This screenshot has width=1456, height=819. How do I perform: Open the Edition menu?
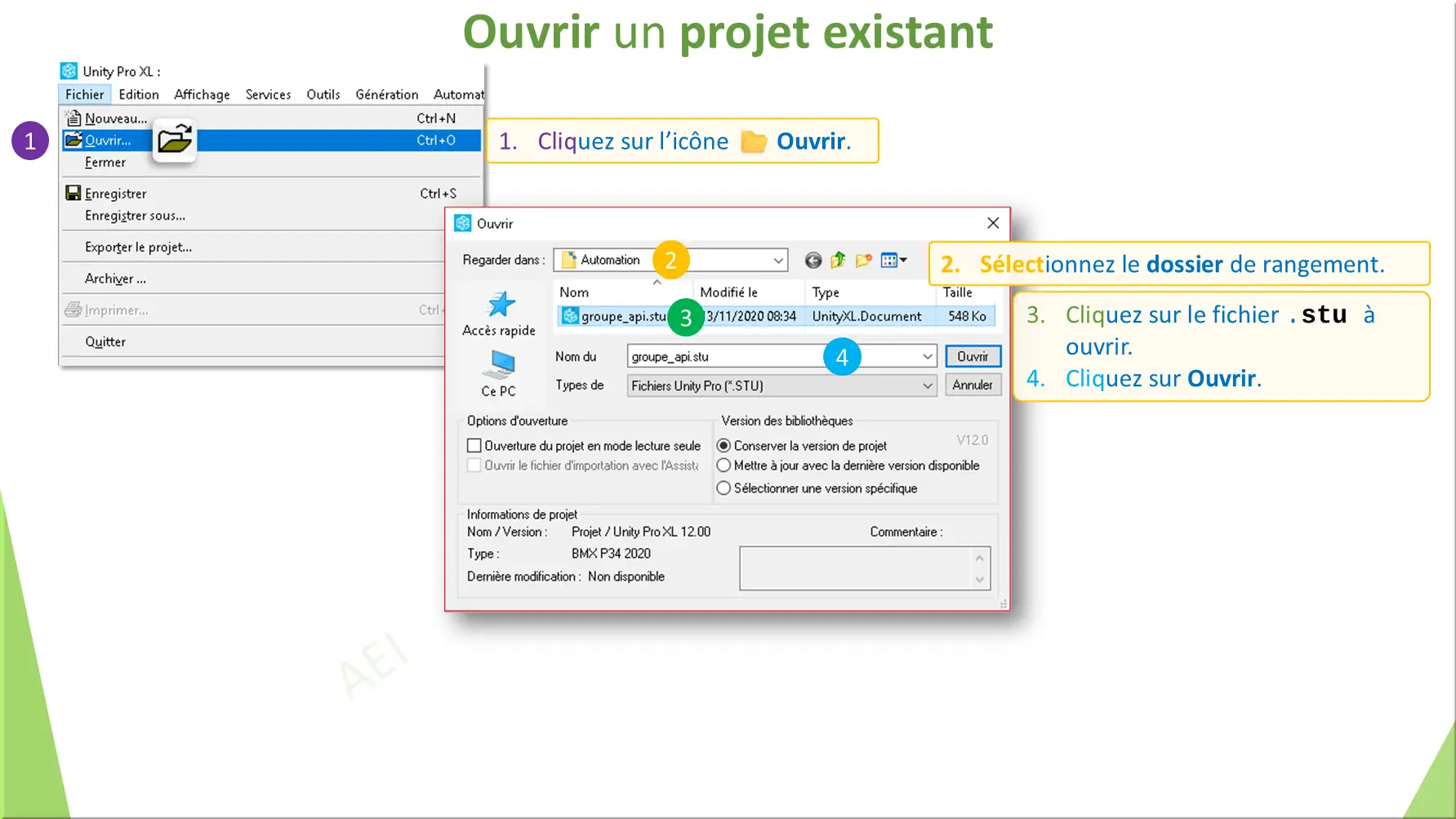tap(138, 94)
